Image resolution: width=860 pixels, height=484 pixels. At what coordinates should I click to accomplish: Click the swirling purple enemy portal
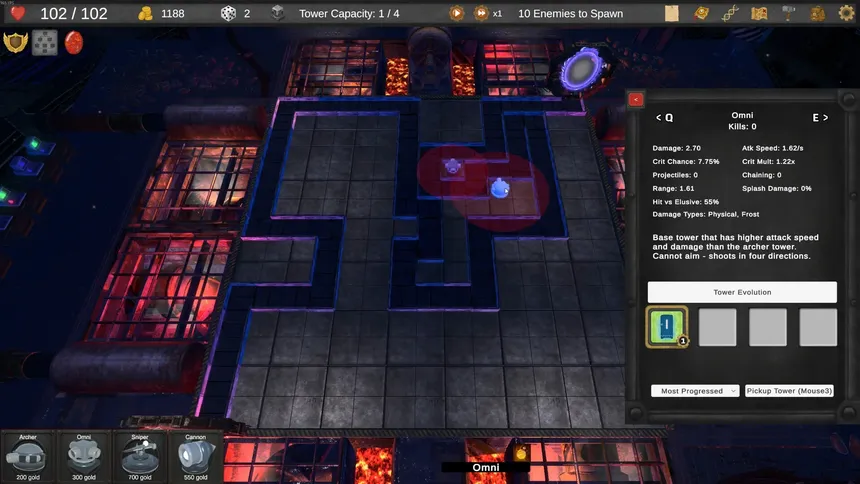(581, 70)
